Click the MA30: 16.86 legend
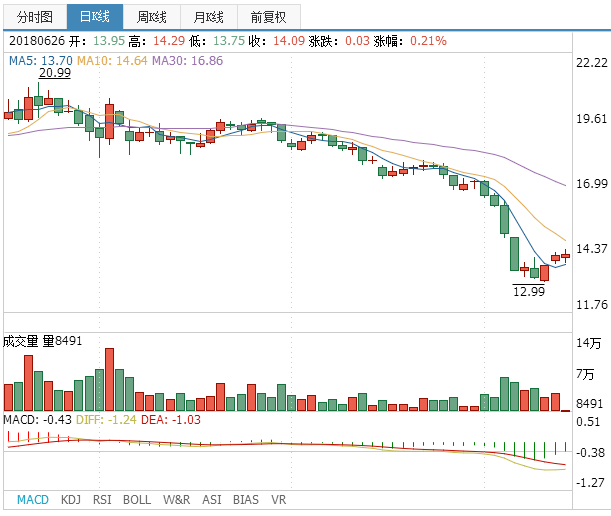 (187, 61)
